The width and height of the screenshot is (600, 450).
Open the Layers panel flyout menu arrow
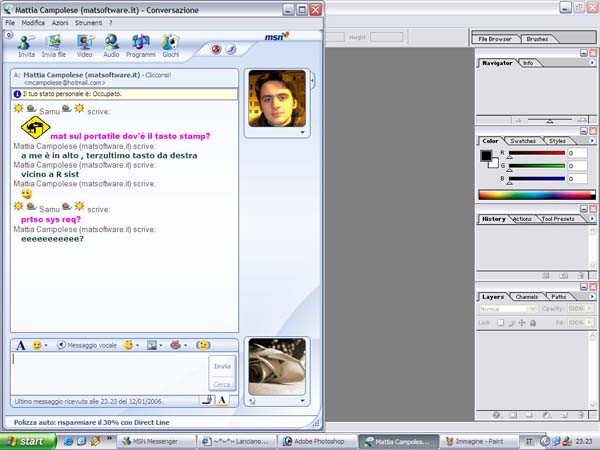[592, 297]
